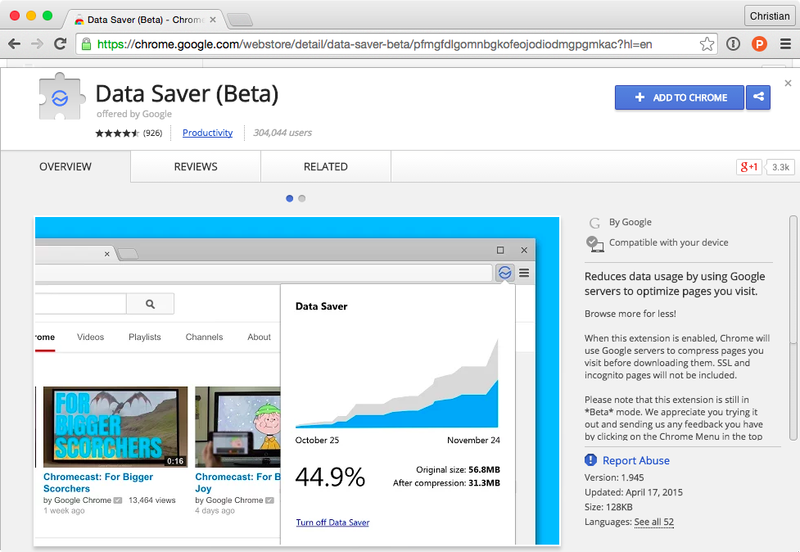Click the Data Saver (Beta) title

[x=187, y=94]
